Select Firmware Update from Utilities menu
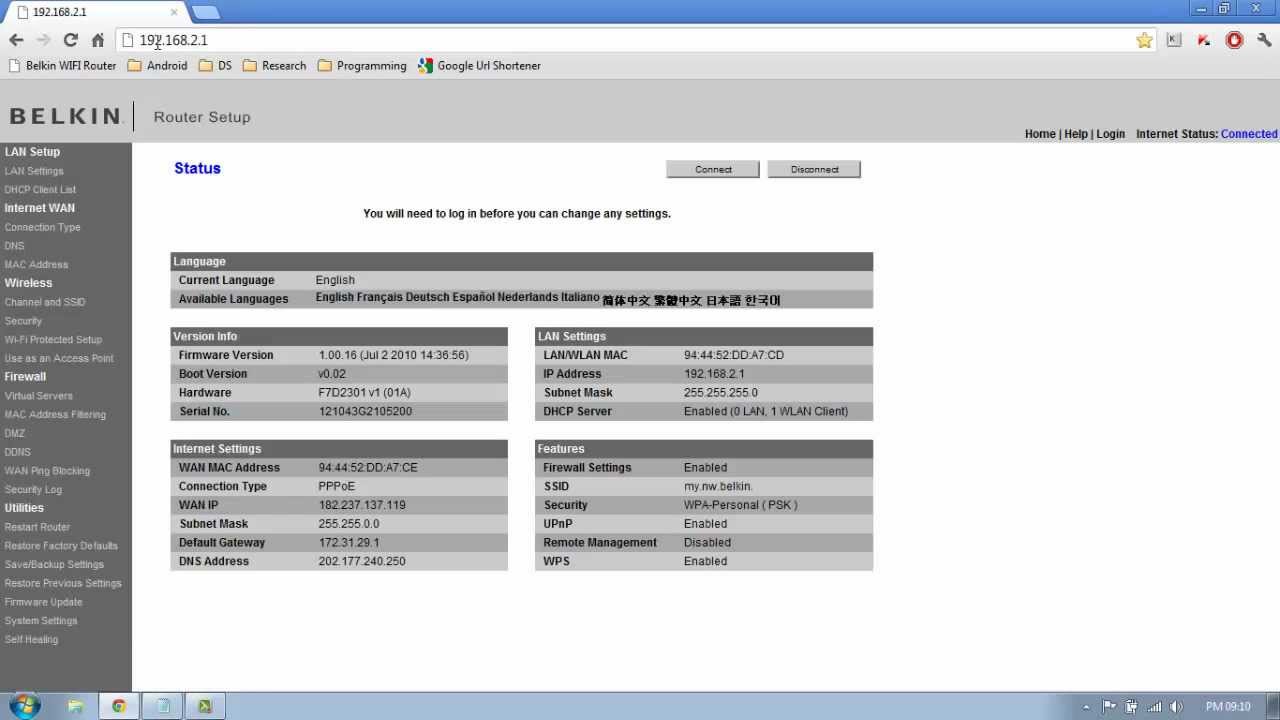This screenshot has width=1280, height=720. [43, 602]
